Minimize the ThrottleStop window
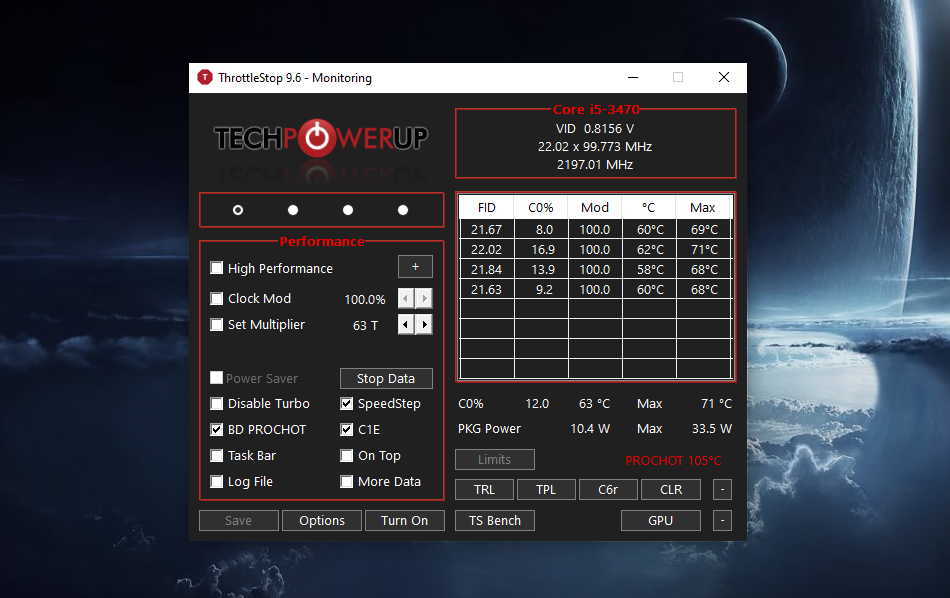Image resolution: width=950 pixels, height=598 pixels. (x=633, y=78)
